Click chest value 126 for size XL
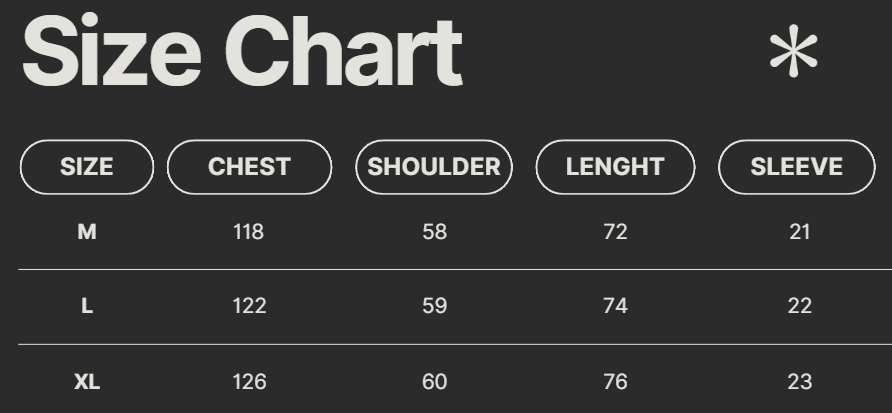The image size is (892, 413). (249, 381)
